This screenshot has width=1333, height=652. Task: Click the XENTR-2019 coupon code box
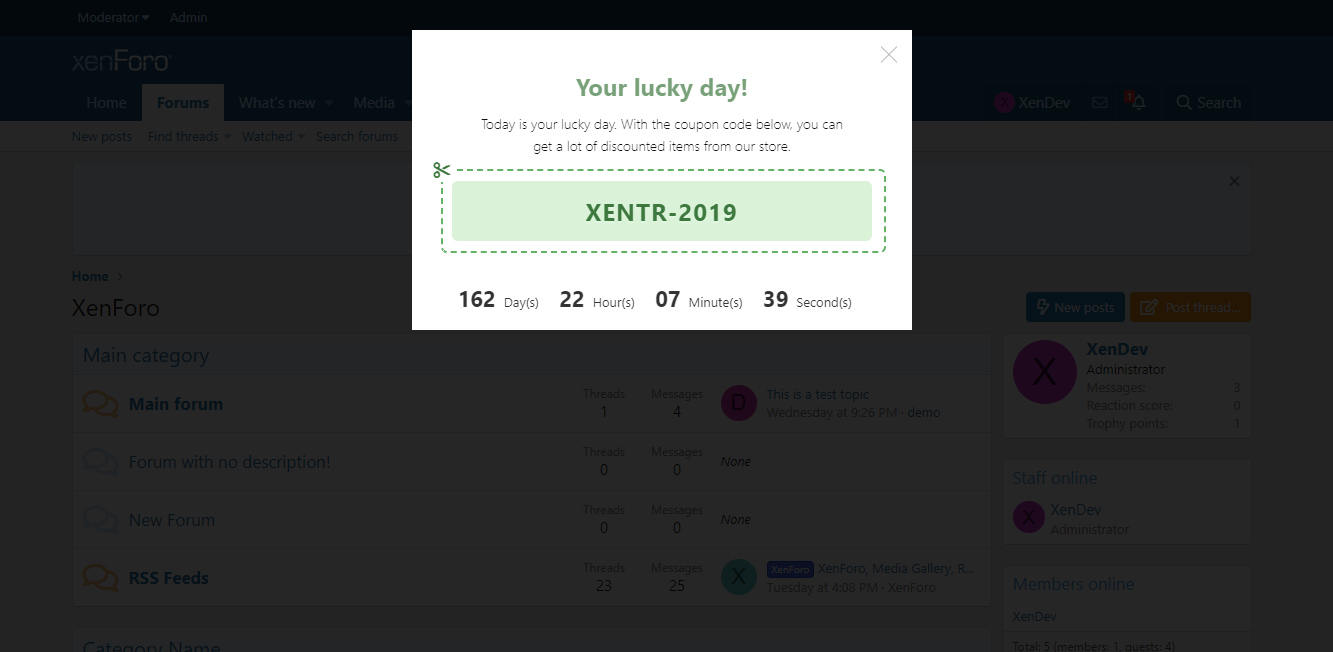point(661,212)
